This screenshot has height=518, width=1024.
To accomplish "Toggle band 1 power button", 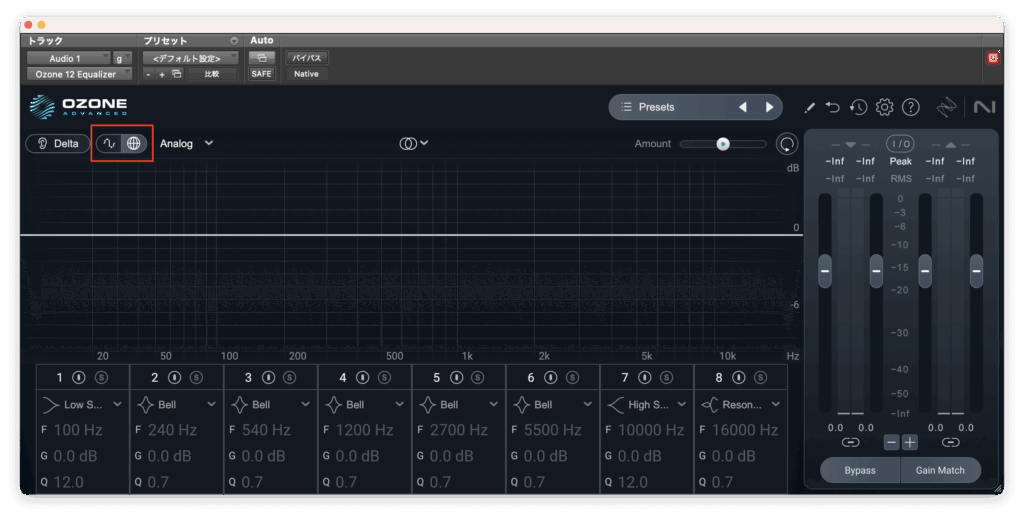I will click(x=81, y=378).
